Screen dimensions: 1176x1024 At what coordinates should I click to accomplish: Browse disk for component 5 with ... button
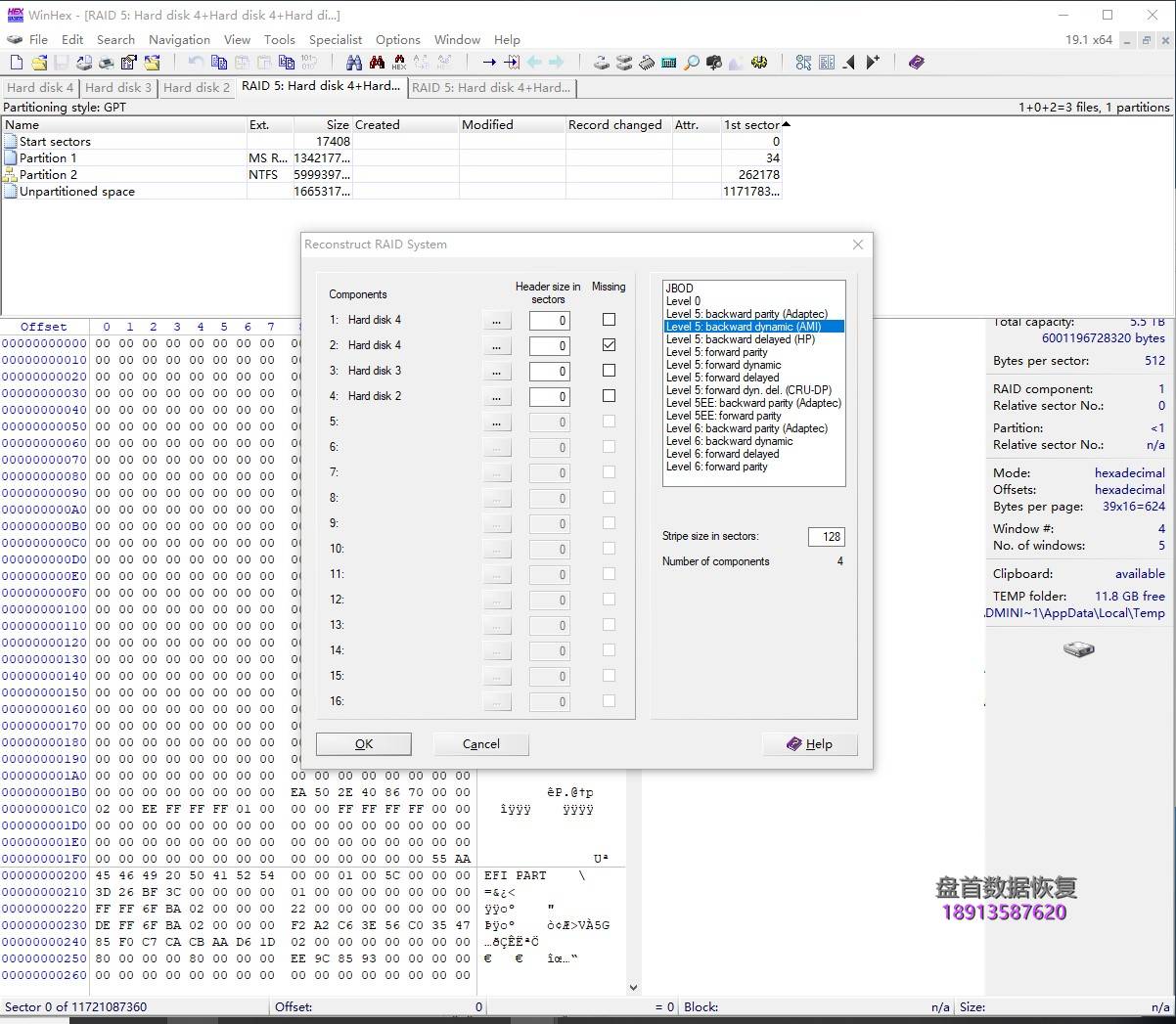point(497,422)
